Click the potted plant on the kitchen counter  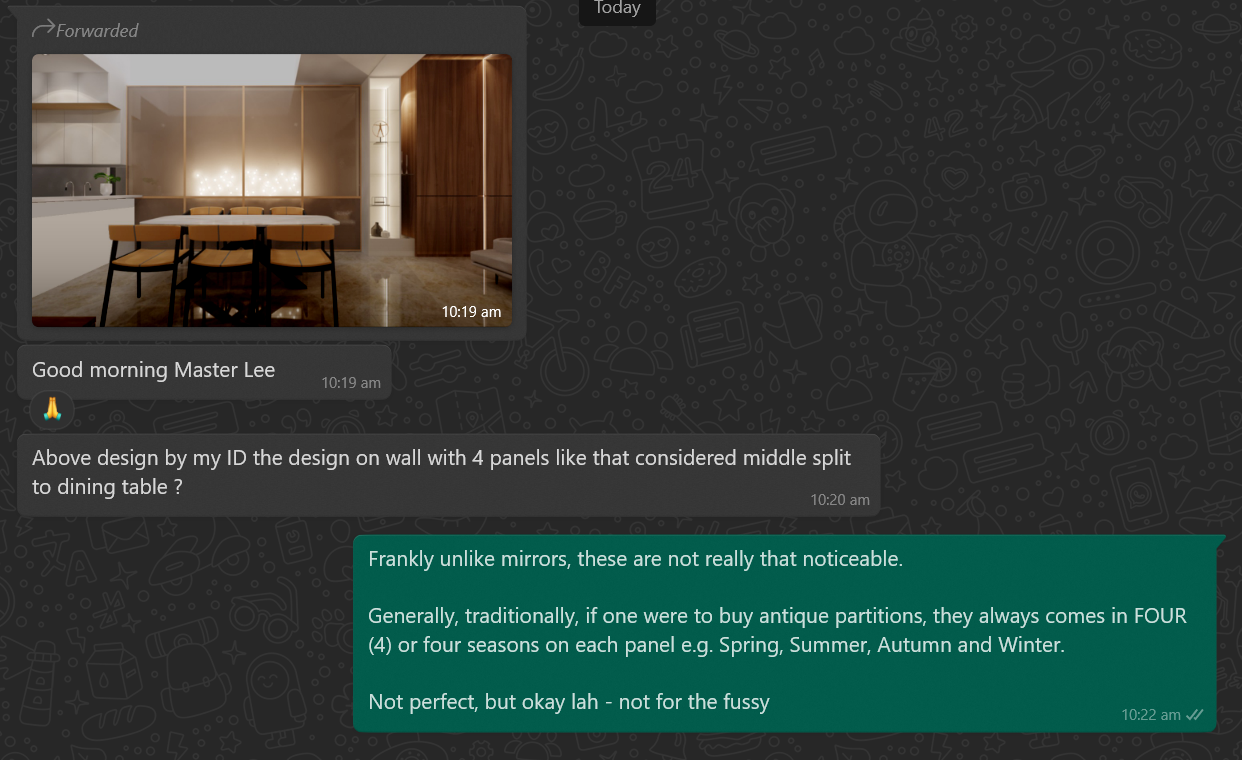click(107, 183)
